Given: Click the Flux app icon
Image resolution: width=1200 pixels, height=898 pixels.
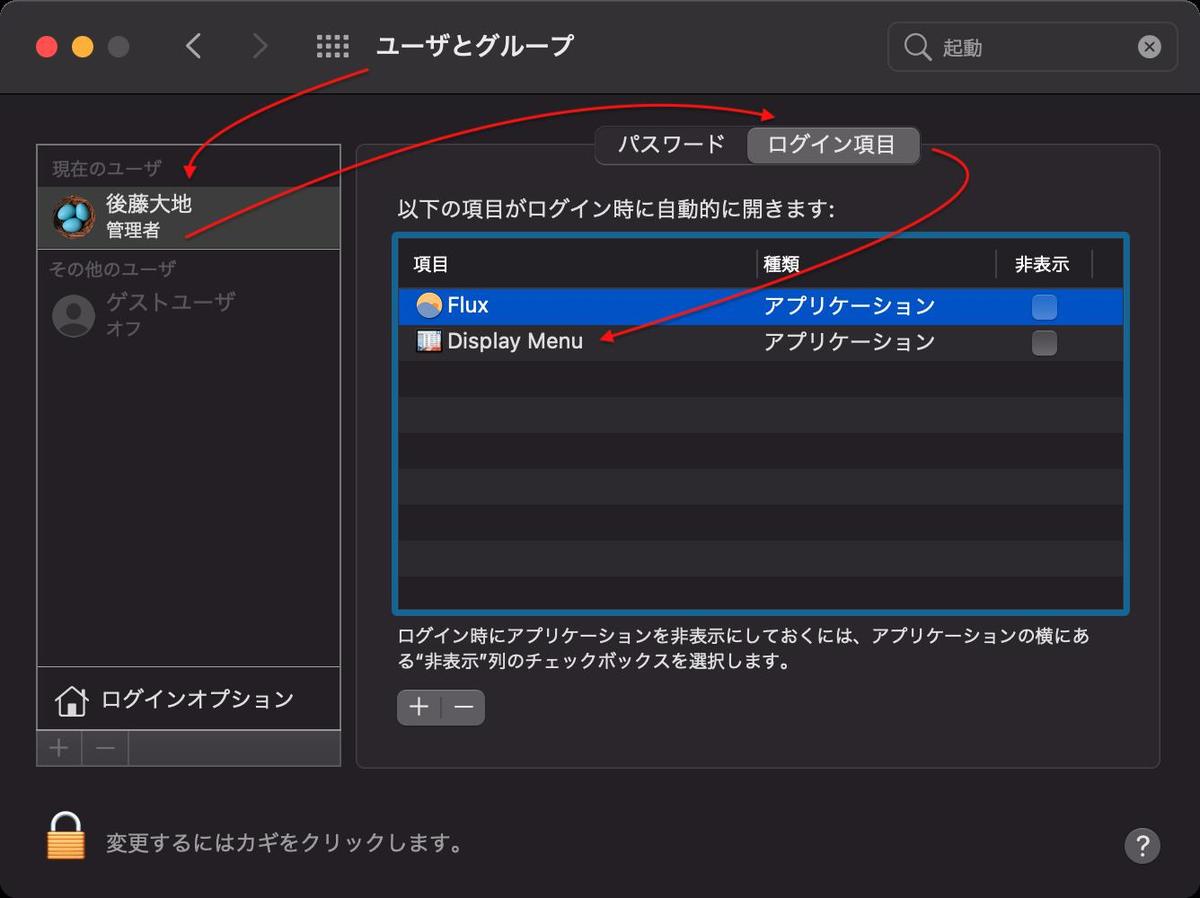Looking at the screenshot, I should click(x=429, y=305).
